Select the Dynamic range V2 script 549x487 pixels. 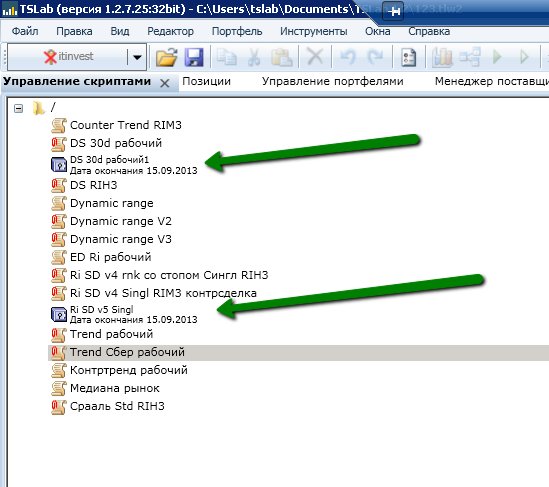tap(121, 221)
